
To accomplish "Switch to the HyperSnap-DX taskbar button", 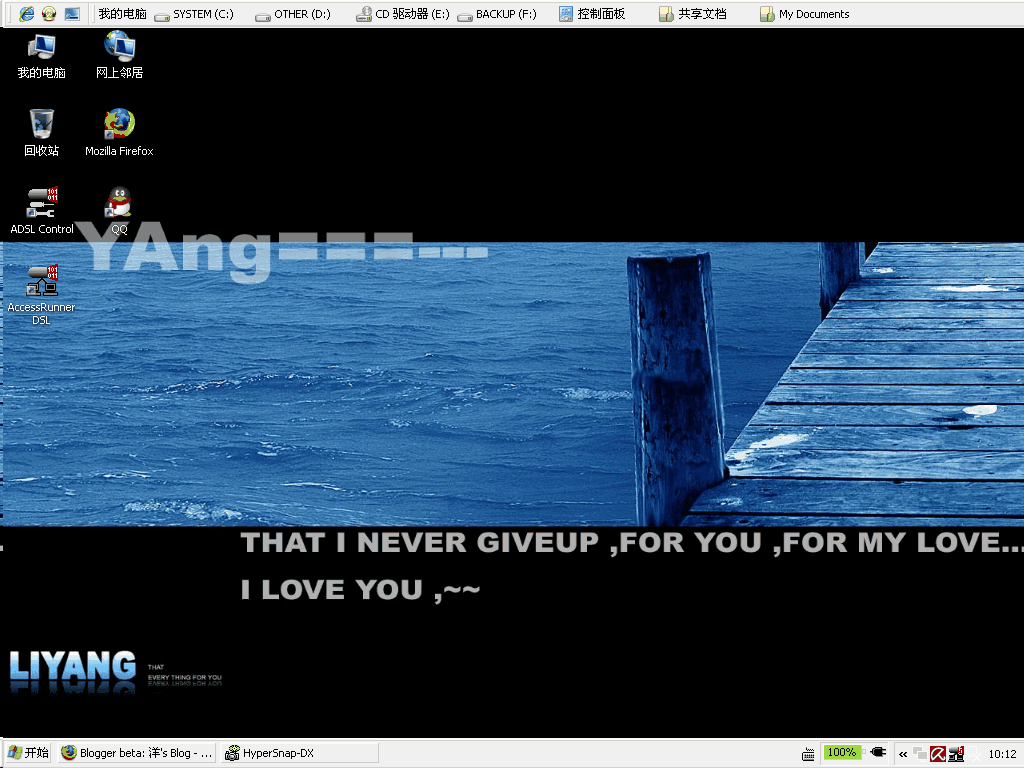I will (x=299, y=753).
